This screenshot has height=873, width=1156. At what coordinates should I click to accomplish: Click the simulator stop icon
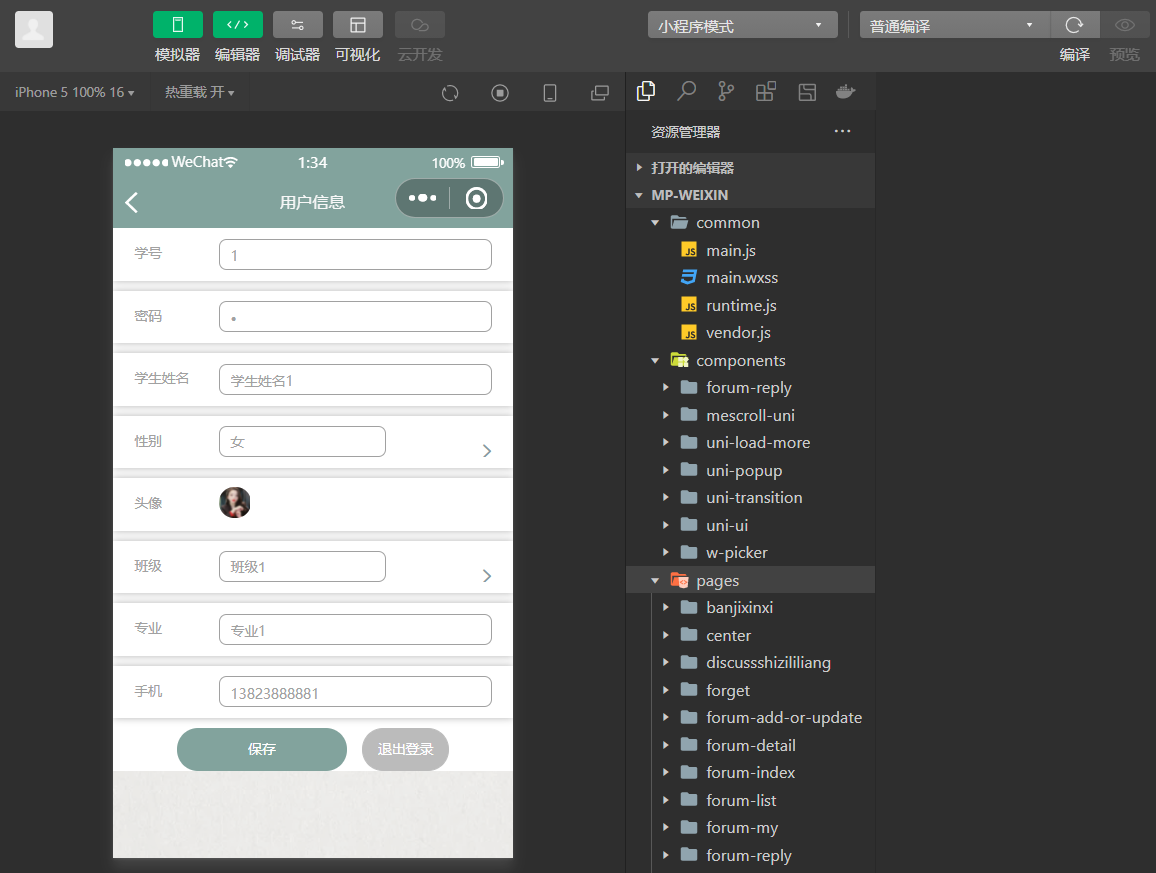click(x=500, y=93)
